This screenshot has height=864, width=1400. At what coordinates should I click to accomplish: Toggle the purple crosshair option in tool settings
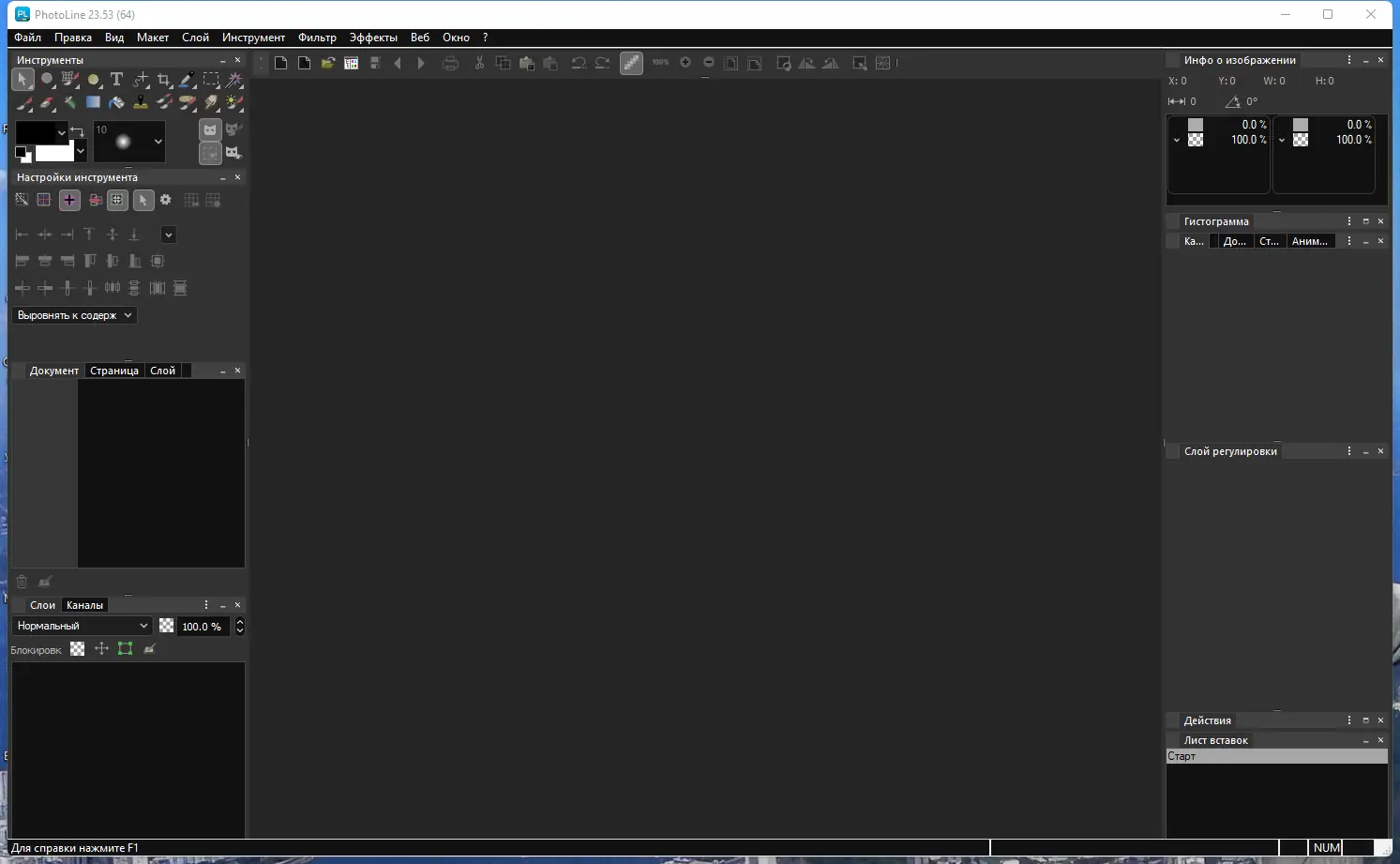click(69, 200)
